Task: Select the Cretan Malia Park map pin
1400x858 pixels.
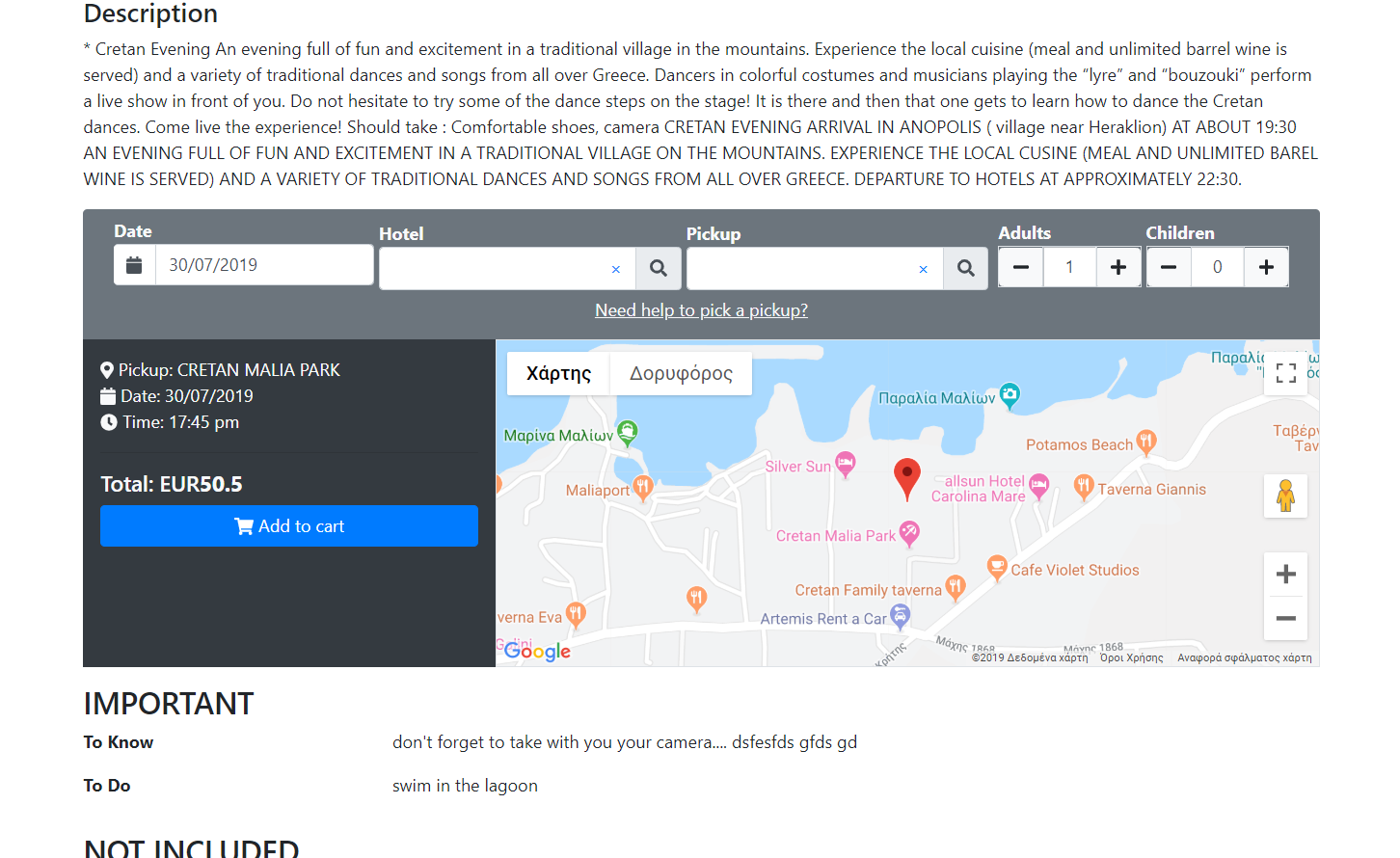Action: [909, 532]
